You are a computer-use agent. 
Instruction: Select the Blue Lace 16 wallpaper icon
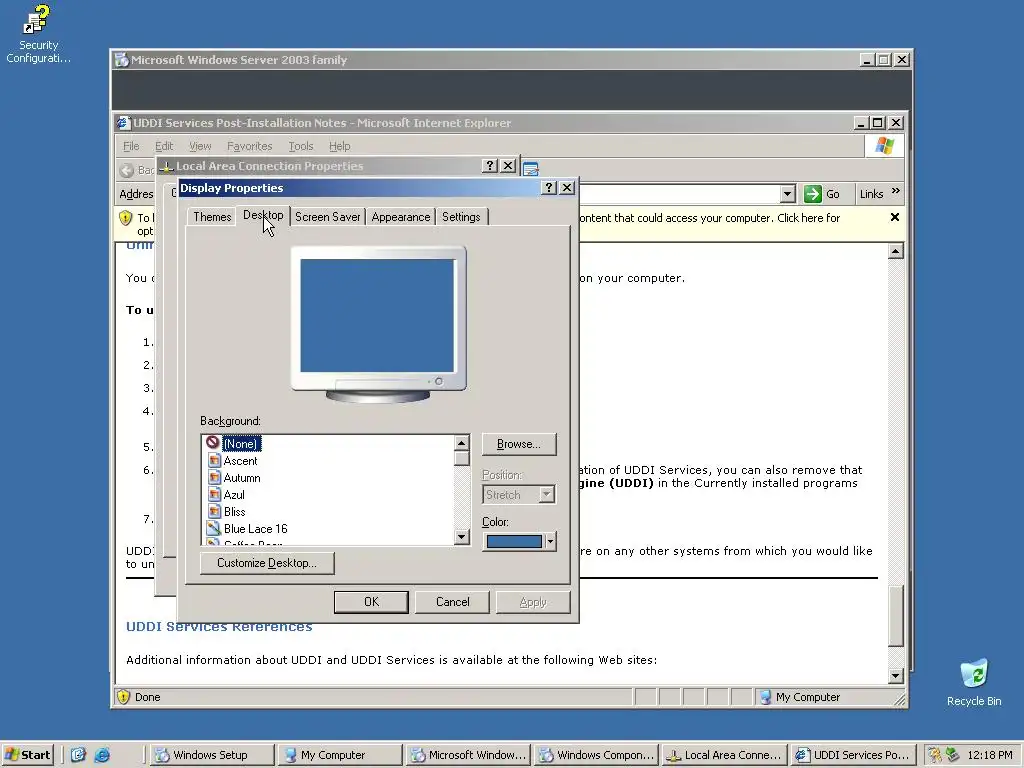point(214,529)
